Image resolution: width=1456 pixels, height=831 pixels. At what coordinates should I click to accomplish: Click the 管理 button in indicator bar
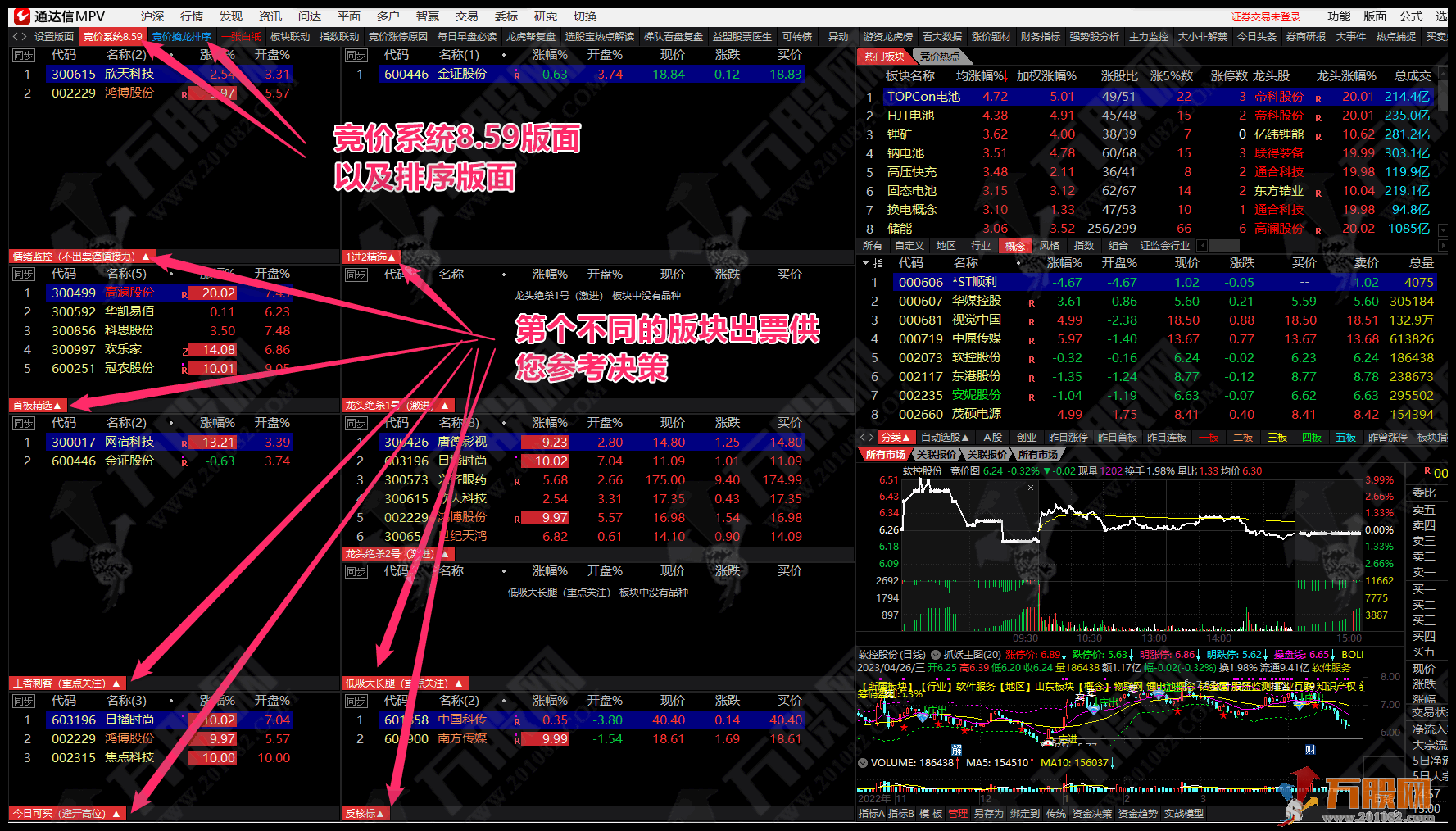tap(958, 814)
